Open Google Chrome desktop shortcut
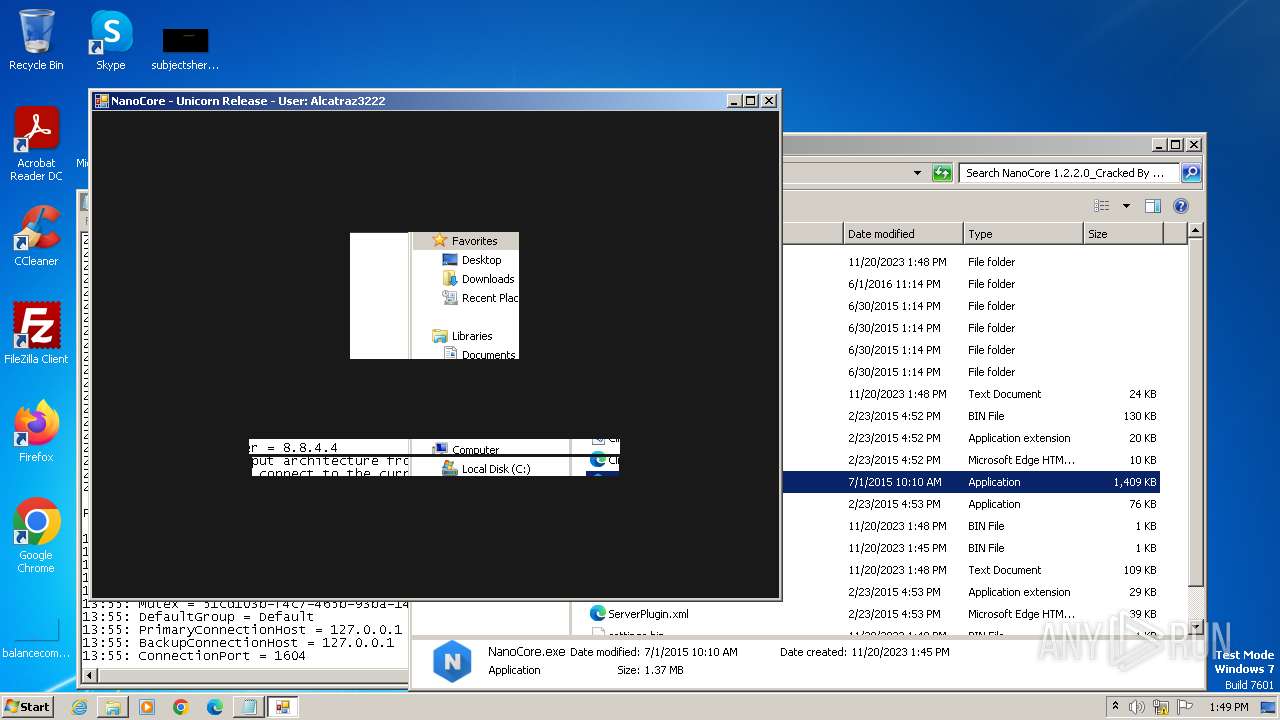Viewport: 1280px width, 720px height. click(36, 536)
